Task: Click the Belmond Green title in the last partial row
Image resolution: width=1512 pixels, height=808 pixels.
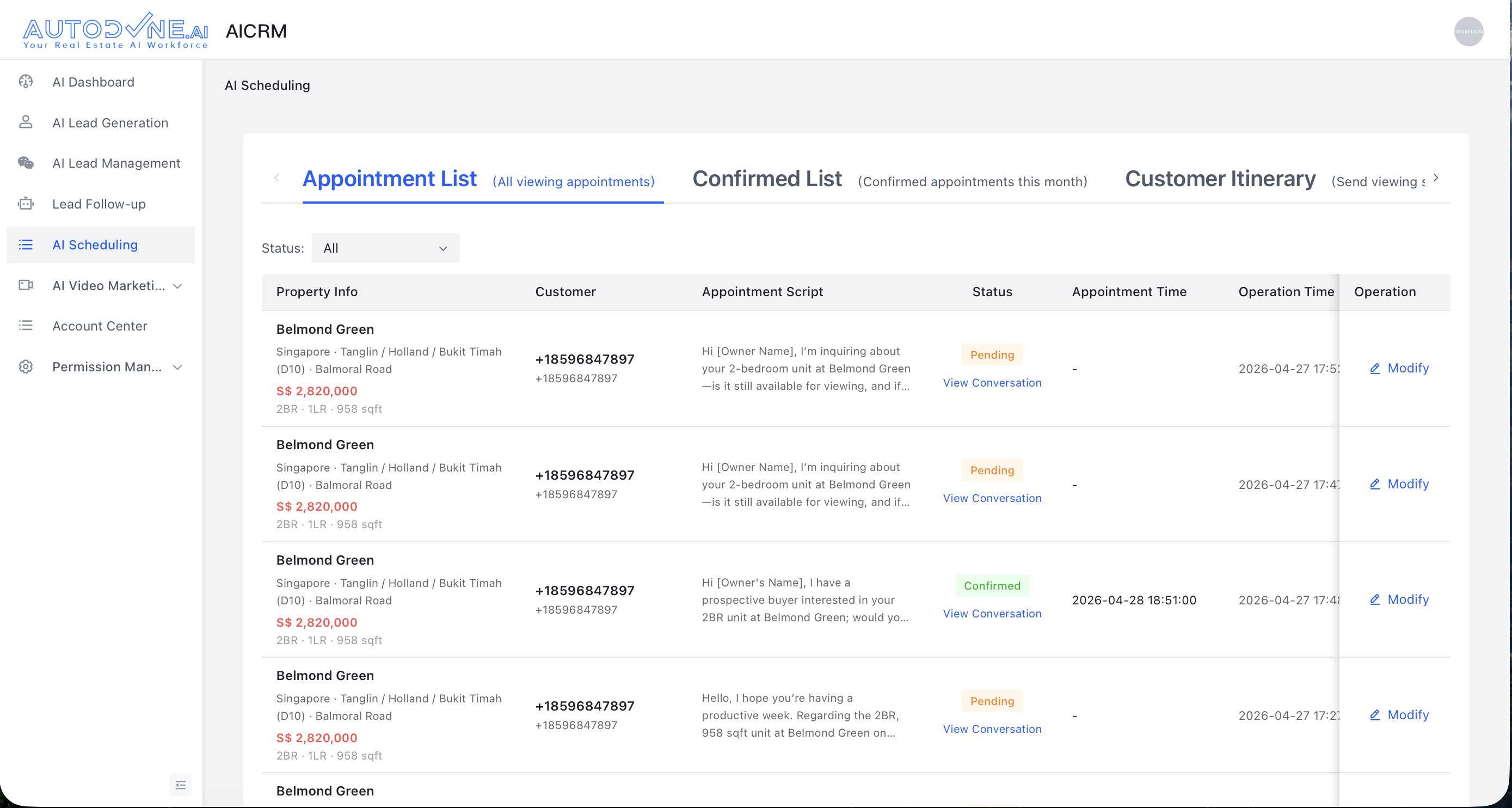Action: (325, 791)
